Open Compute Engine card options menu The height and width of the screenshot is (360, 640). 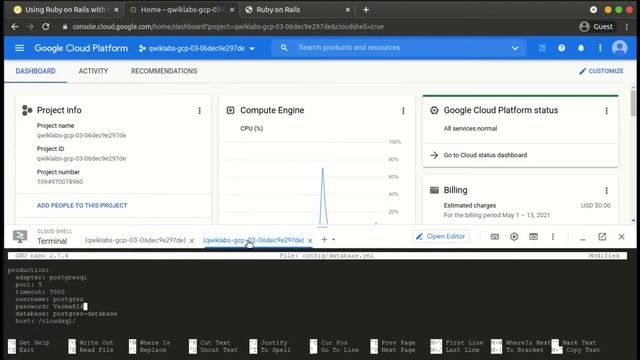pos(403,111)
